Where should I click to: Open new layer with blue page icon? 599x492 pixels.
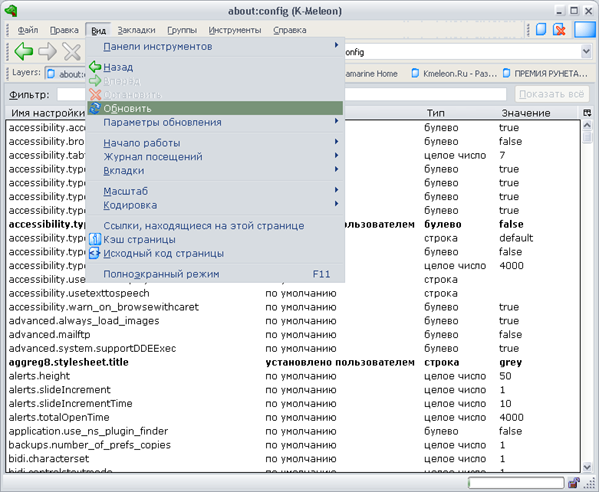pyautogui.click(x=541, y=29)
